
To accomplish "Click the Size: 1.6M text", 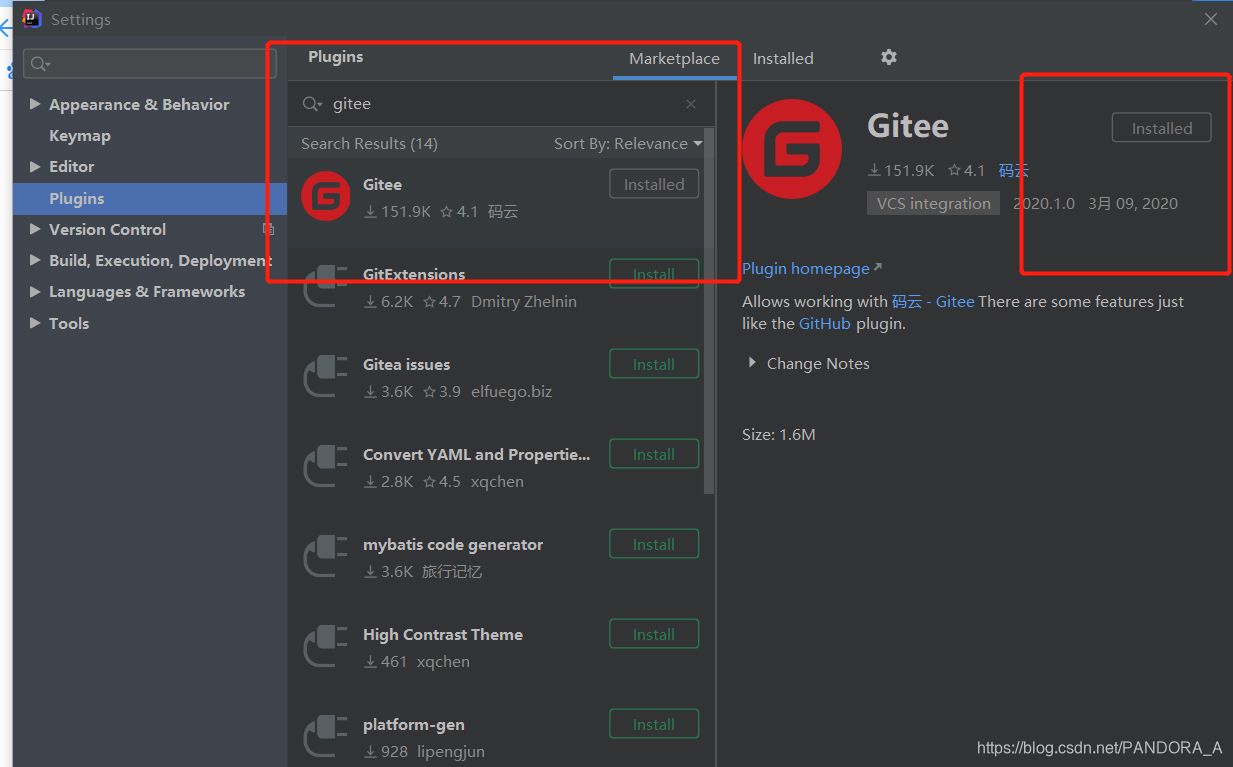I will tap(779, 434).
